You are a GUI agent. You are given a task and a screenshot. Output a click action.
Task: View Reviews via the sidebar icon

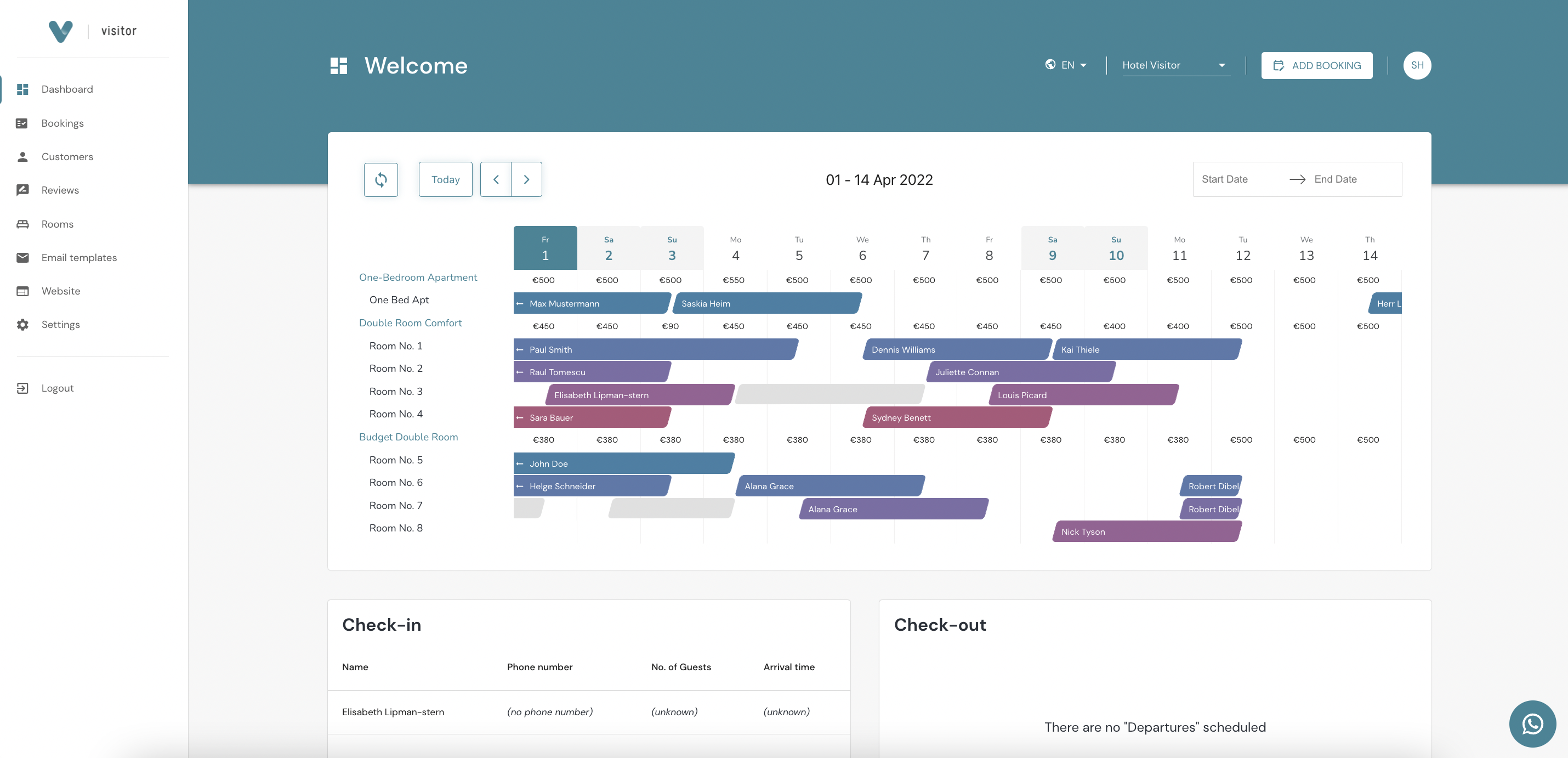(x=22, y=190)
